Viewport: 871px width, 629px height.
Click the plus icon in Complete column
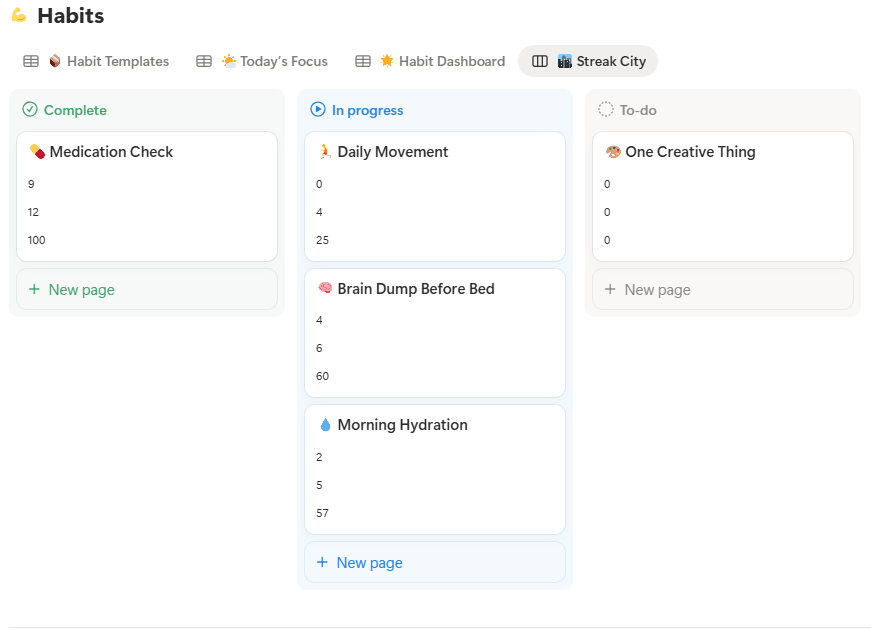click(34, 289)
